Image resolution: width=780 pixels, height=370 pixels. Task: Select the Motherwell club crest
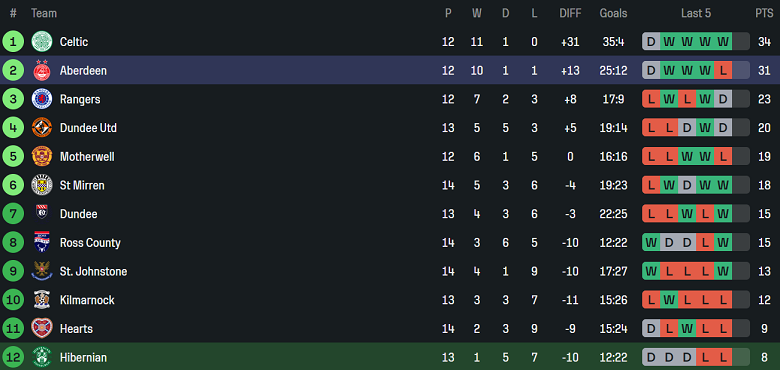coord(42,157)
